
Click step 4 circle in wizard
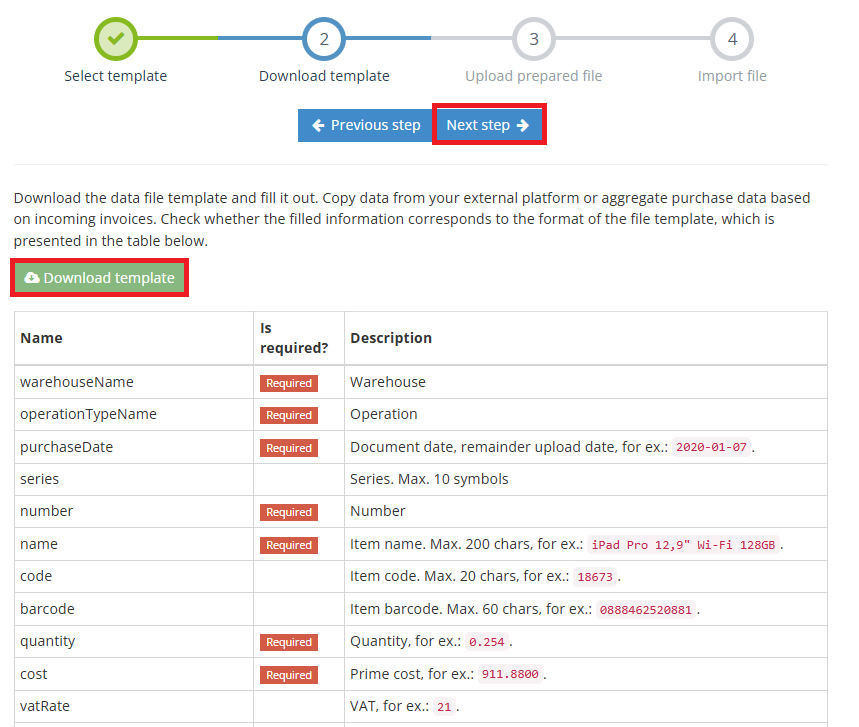[x=732, y=39]
